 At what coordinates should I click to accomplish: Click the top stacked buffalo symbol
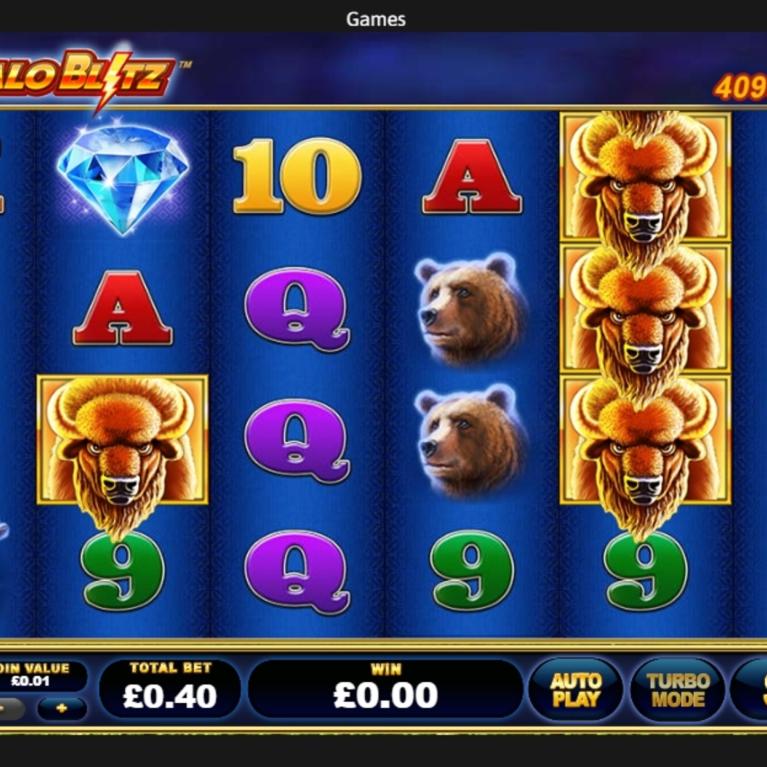(x=645, y=177)
